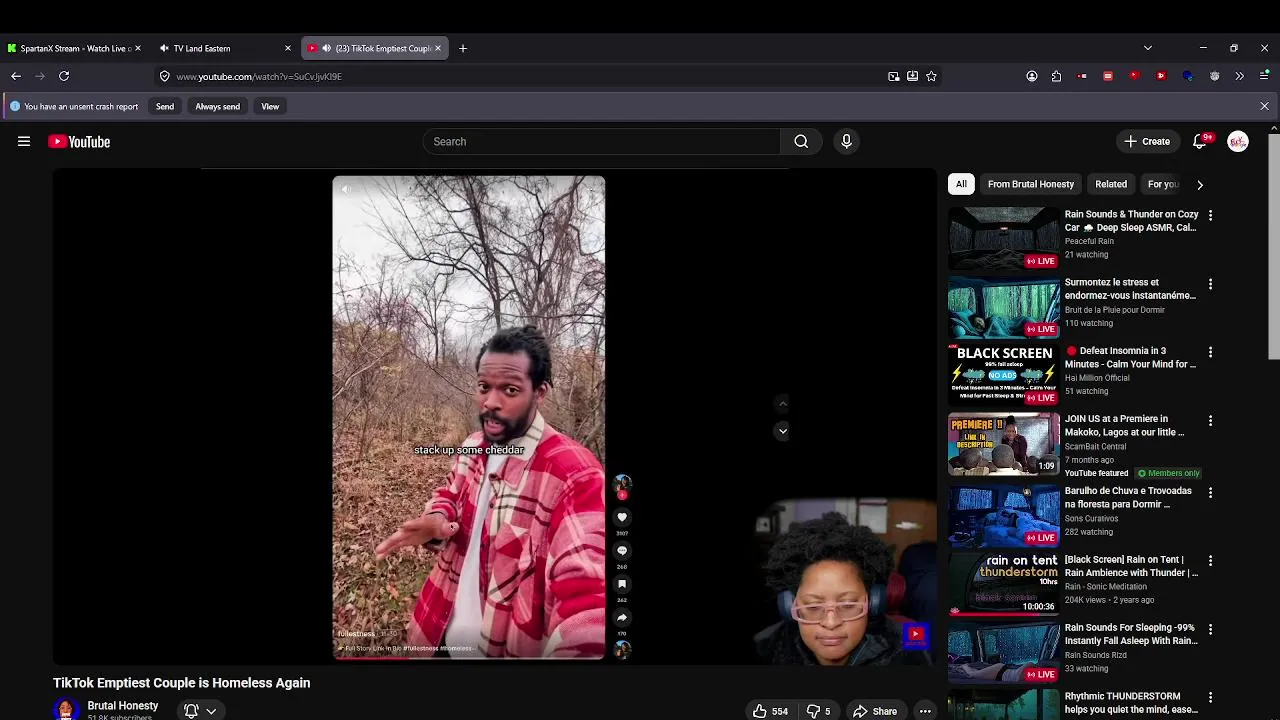This screenshot has height=720, width=1280.
Task: Click View unsent crash report
Action: [270, 106]
